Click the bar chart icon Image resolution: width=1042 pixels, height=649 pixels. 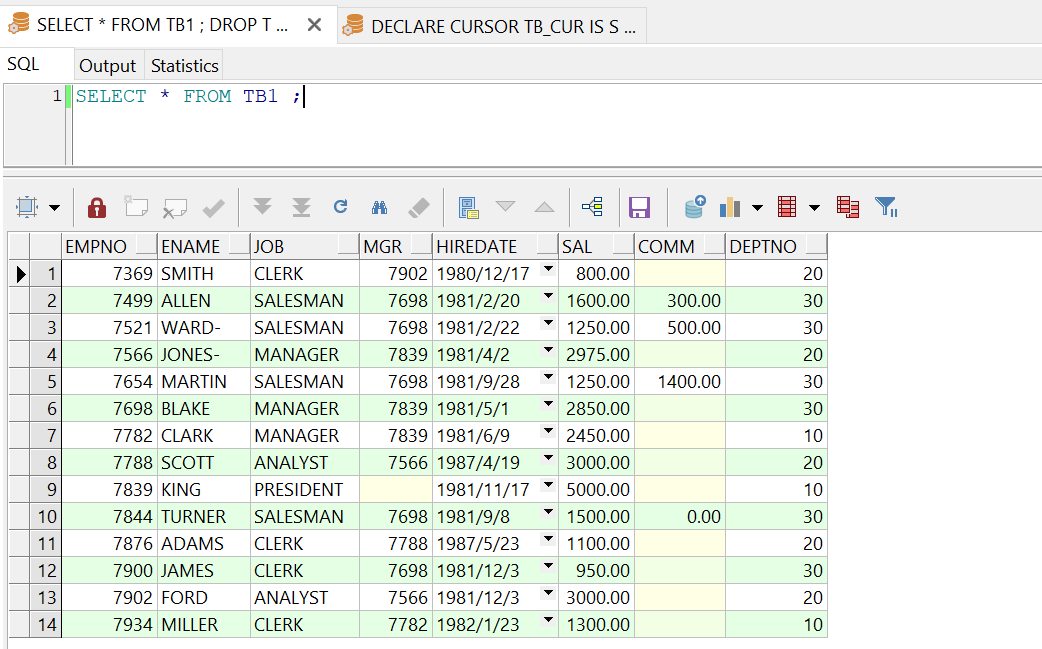tap(730, 207)
